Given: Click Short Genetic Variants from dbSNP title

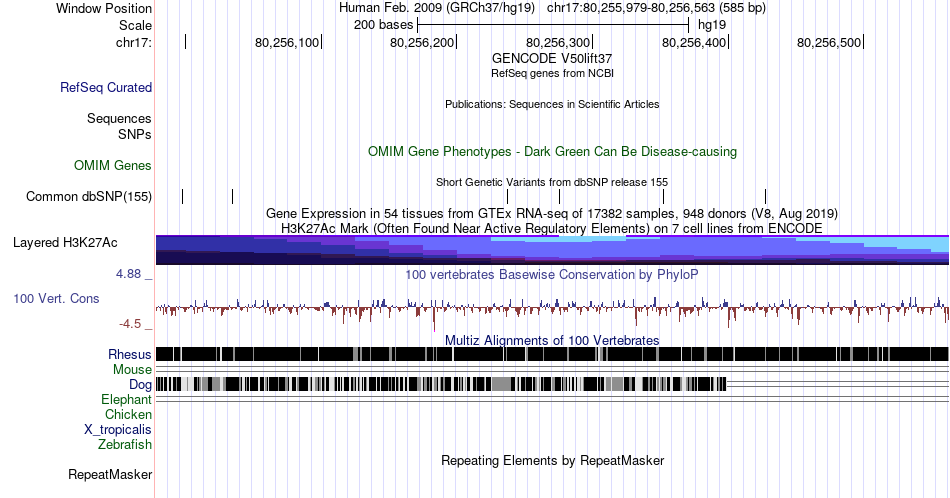Looking at the screenshot, I should (x=552, y=182).
